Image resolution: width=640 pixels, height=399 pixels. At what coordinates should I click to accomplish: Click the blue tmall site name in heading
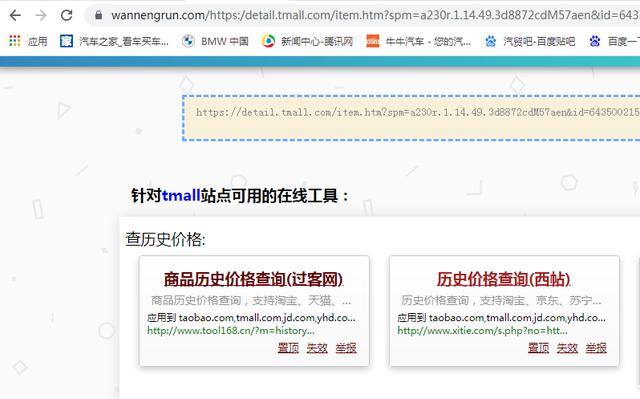click(181, 196)
